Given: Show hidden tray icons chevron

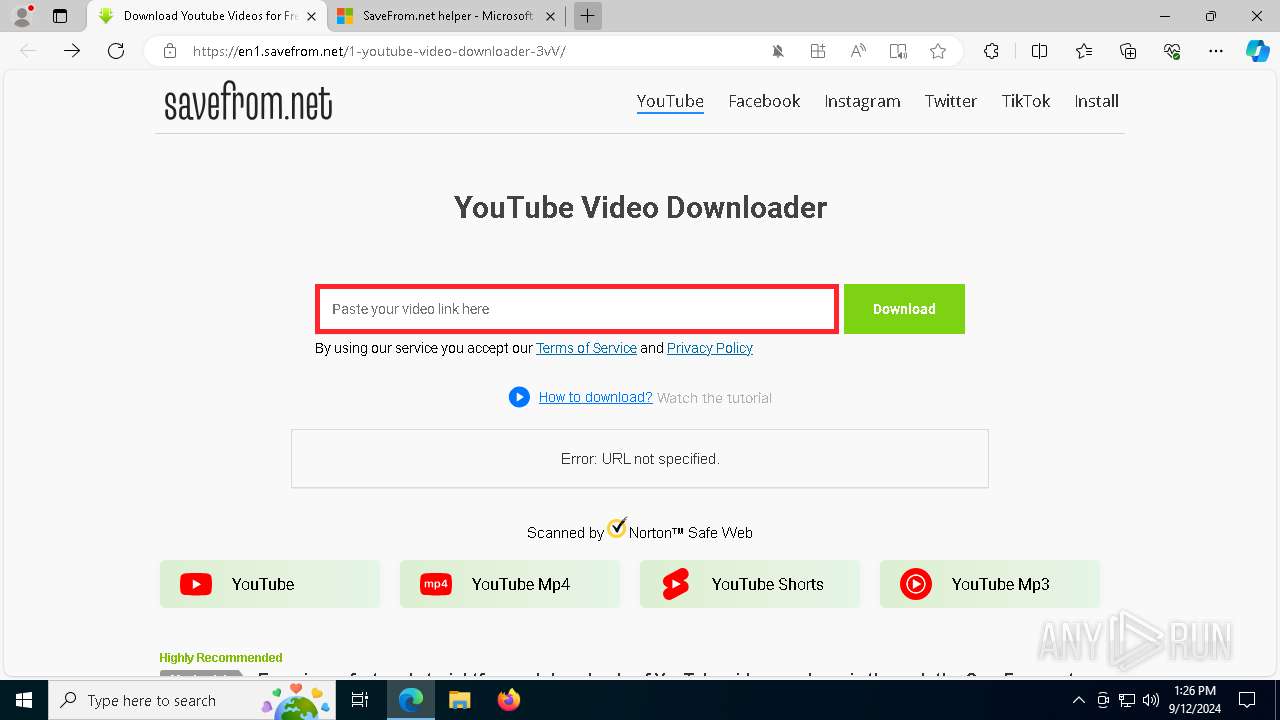Looking at the screenshot, I should [1079, 700].
